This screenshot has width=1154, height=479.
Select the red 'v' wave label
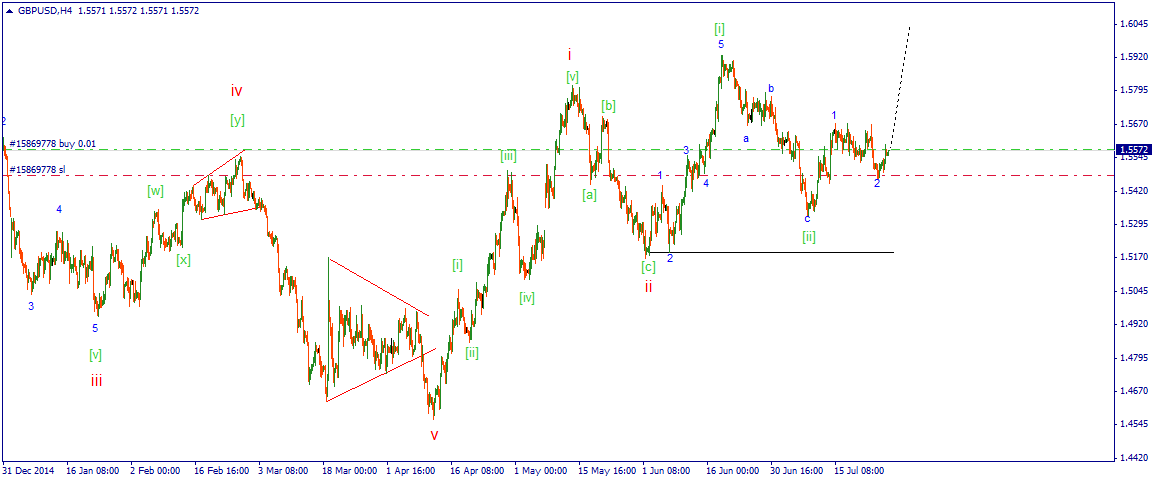pos(434,435)
